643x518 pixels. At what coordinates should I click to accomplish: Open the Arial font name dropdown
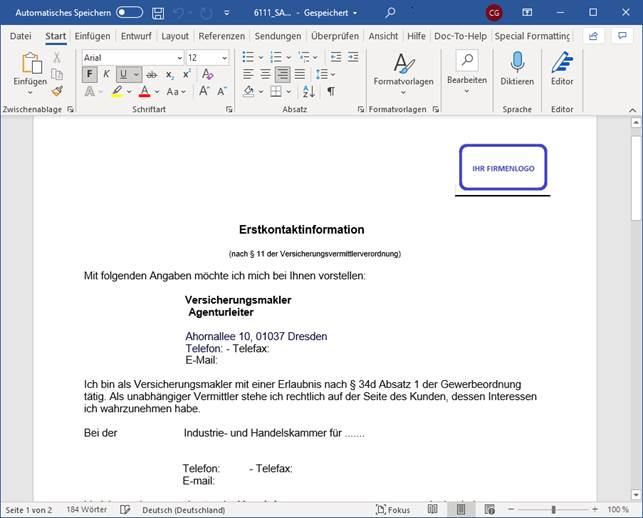177,58
